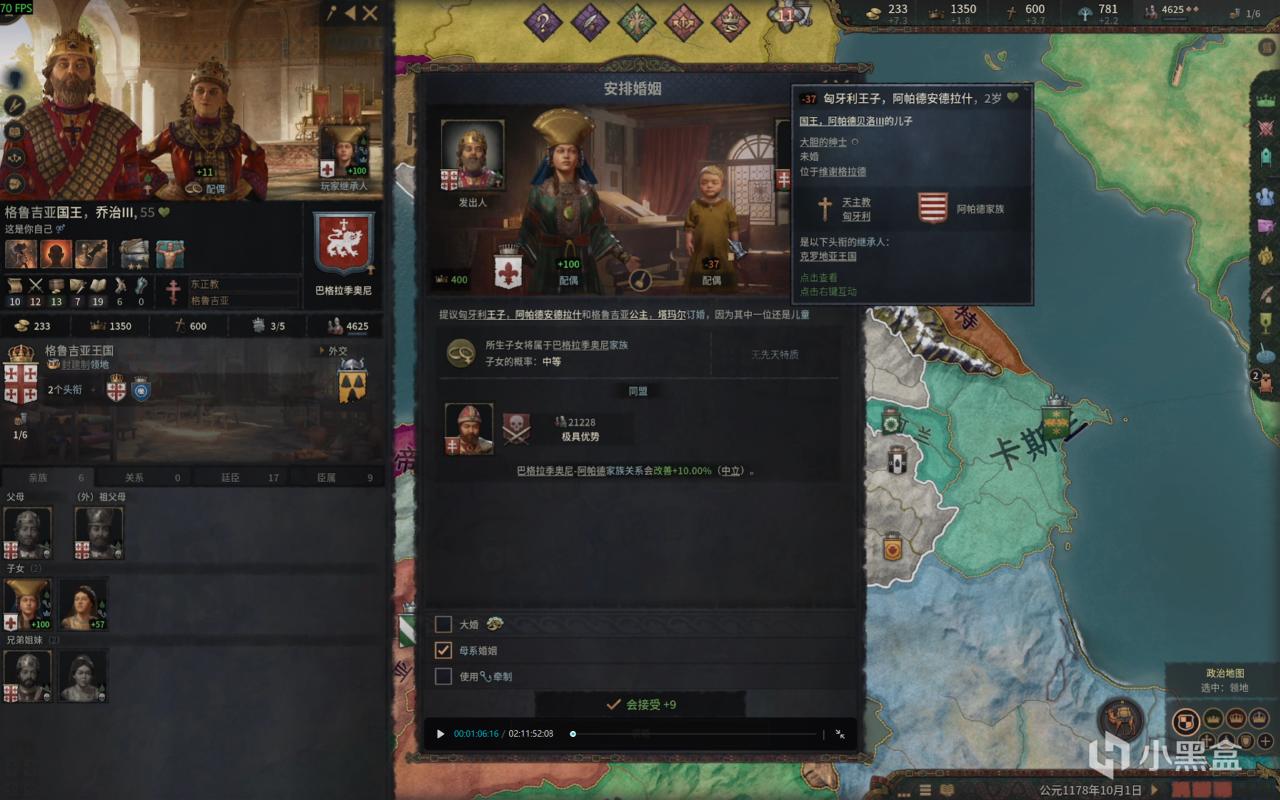Click the crown diamond icon at top
The width and height of the screenshot is (1280, 800).
click(731, 22)
